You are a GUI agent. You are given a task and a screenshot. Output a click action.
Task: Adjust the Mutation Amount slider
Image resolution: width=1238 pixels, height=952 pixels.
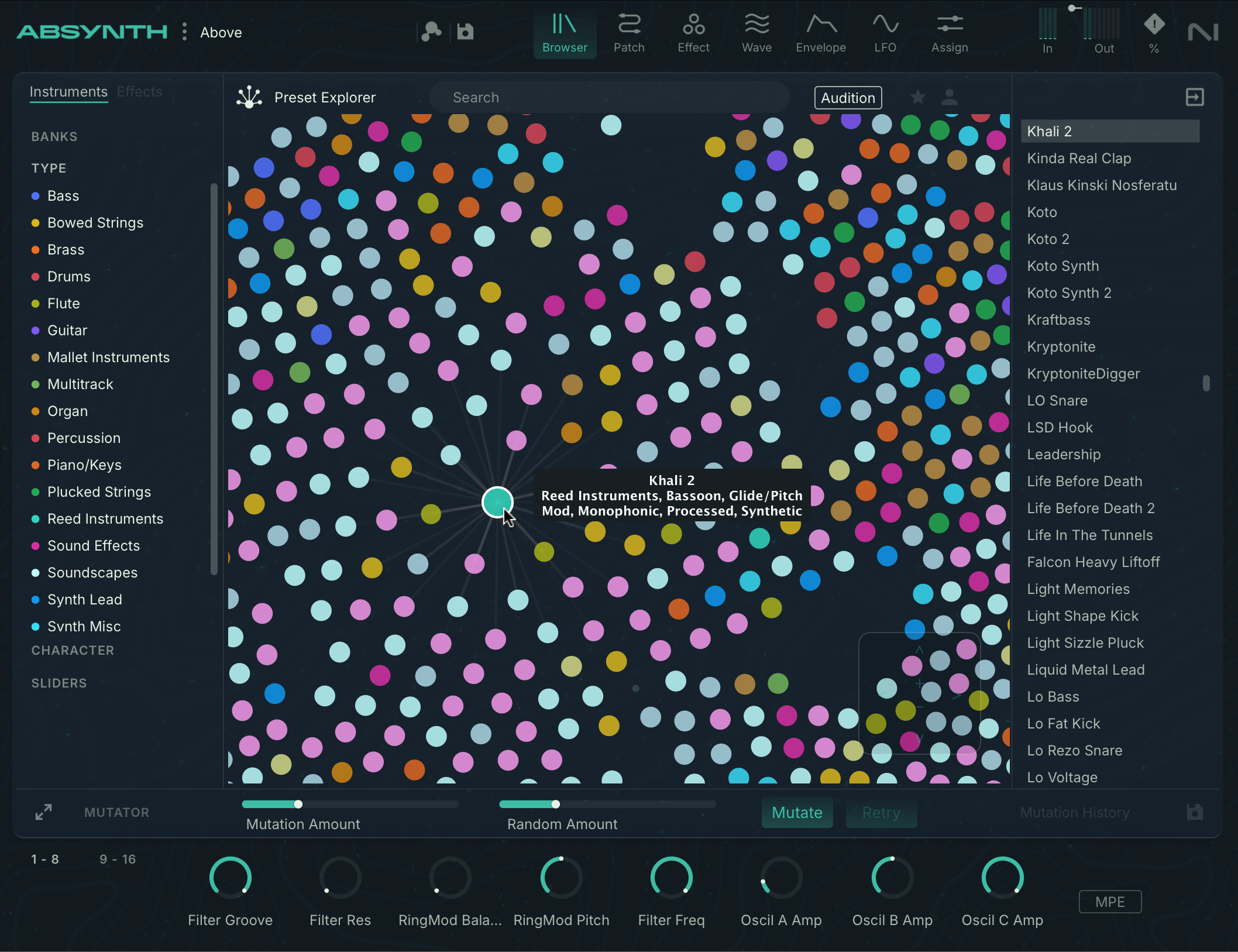298,804
